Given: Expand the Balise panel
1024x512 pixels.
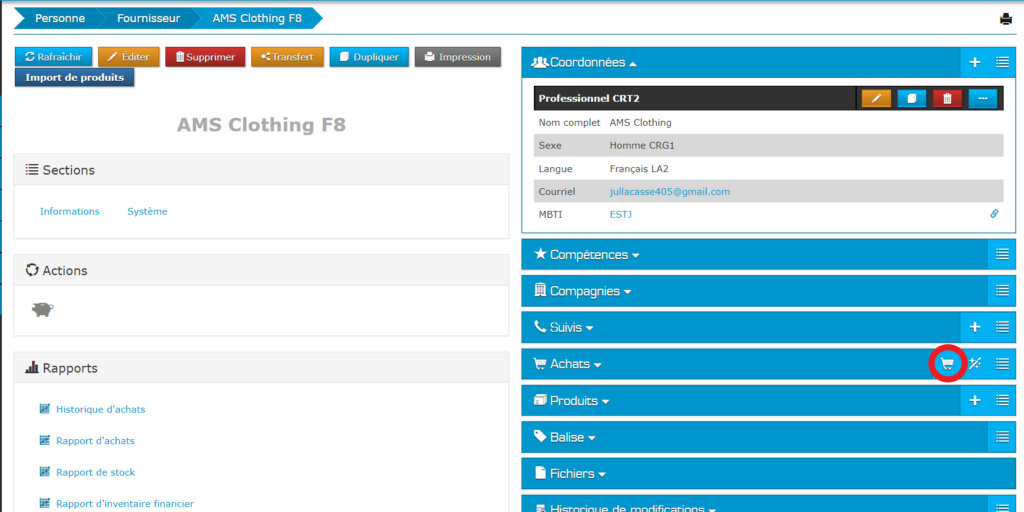Looking at the screenshot, I should pyautogui.click(x=571, y=437).
